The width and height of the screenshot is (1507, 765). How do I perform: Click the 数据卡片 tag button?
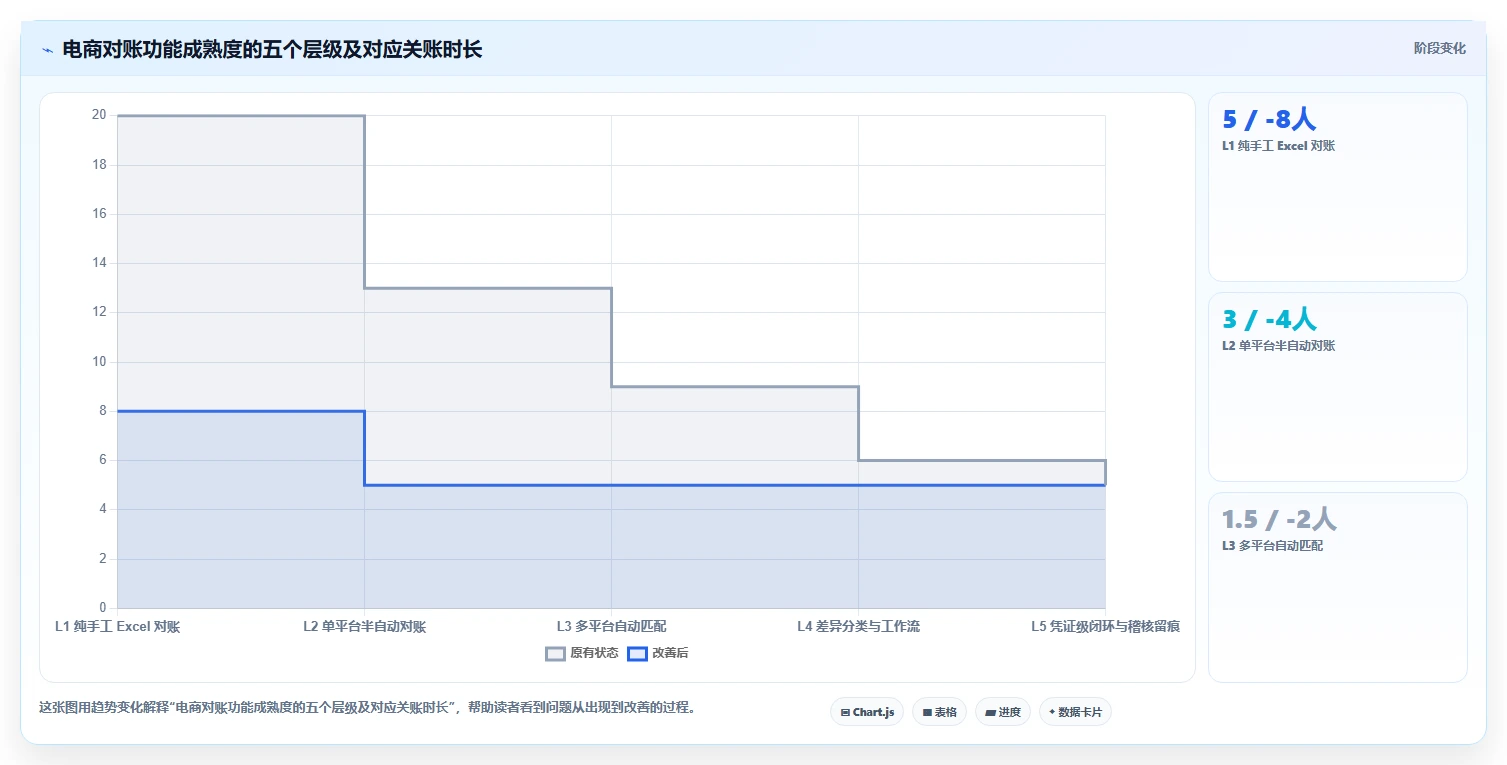click(1075, 712)
